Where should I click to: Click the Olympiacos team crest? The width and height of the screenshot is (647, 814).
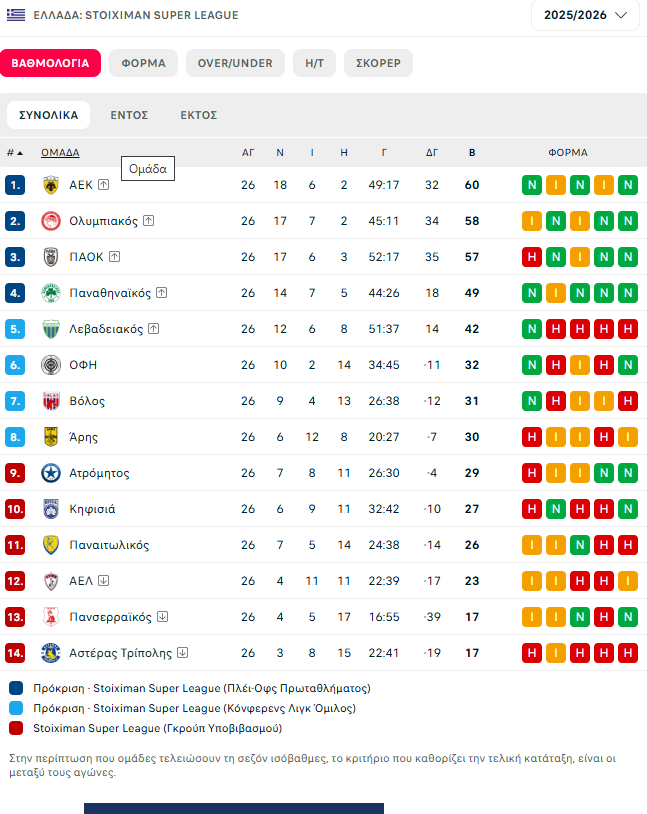point(50,221)
